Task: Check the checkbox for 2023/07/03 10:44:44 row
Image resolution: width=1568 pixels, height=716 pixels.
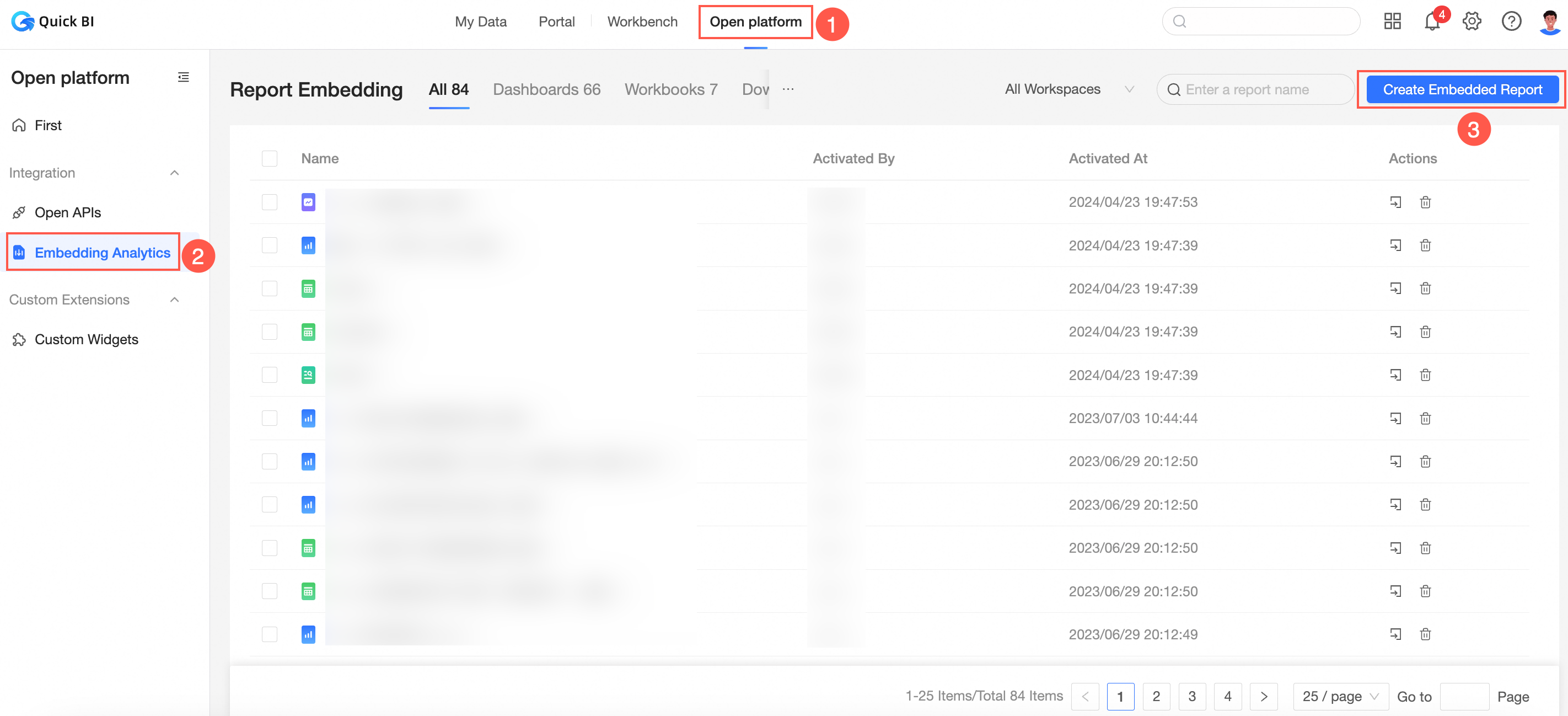Action: 270,418
